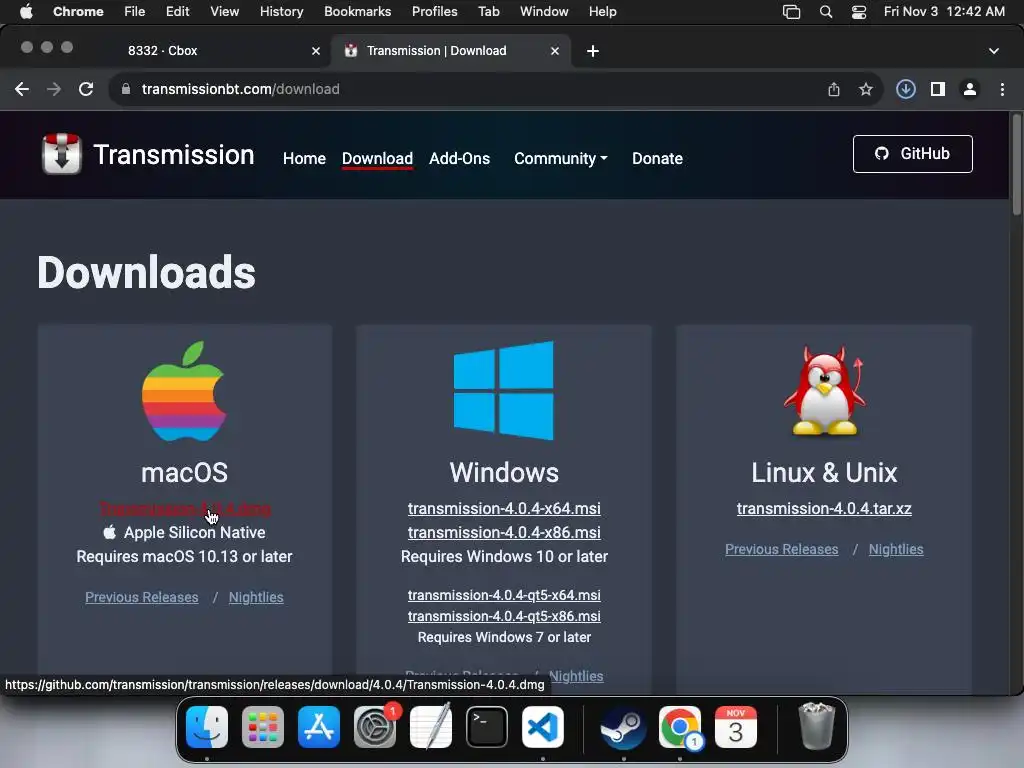Click the red Linux penguin mascot
This screenshot has height=768, width=1024.
(x=824, y=391)
